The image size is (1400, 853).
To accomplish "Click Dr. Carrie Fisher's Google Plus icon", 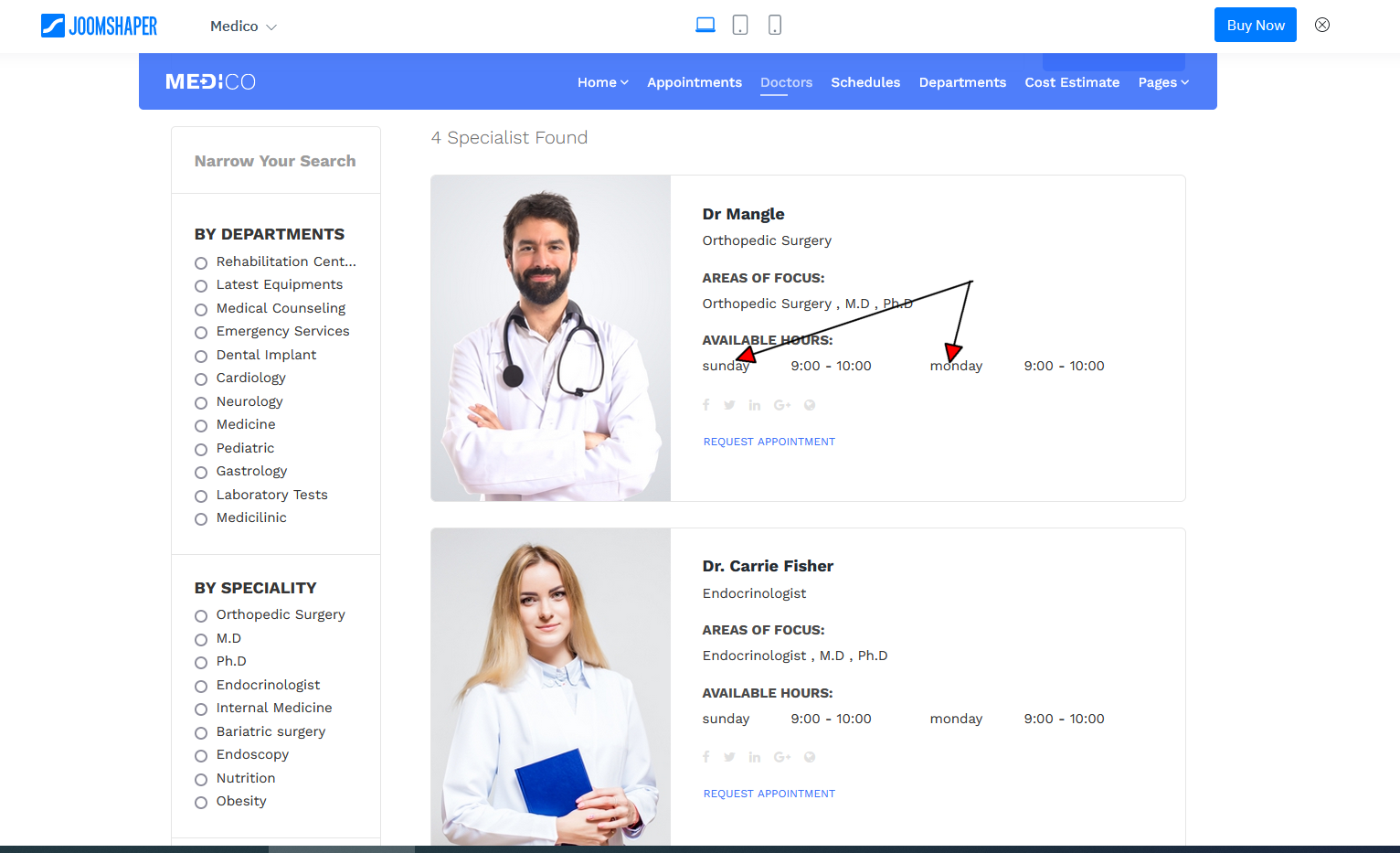I will click(782, 757).
